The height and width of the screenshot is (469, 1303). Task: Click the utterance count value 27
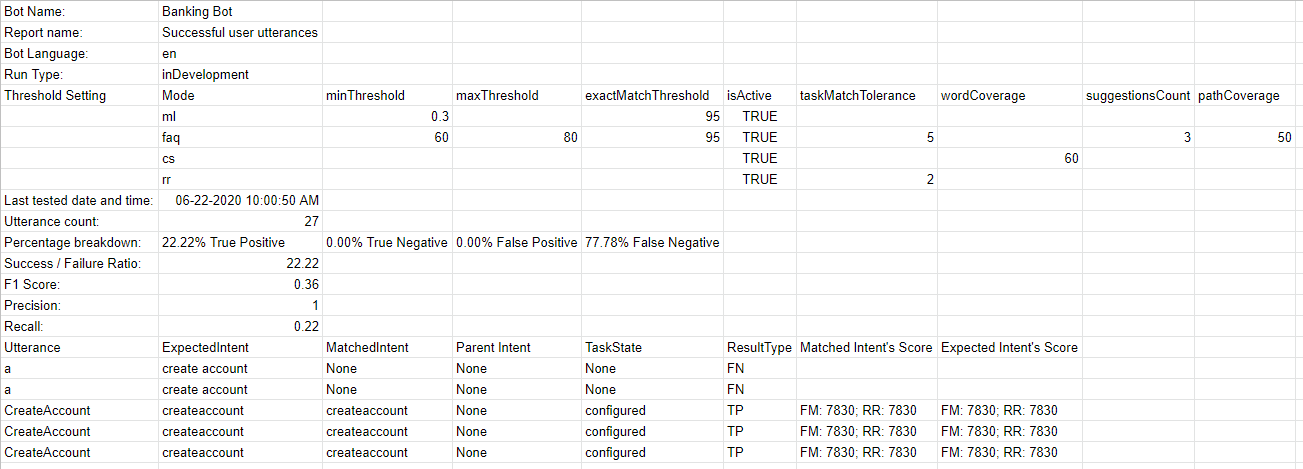tap(310, 221)
